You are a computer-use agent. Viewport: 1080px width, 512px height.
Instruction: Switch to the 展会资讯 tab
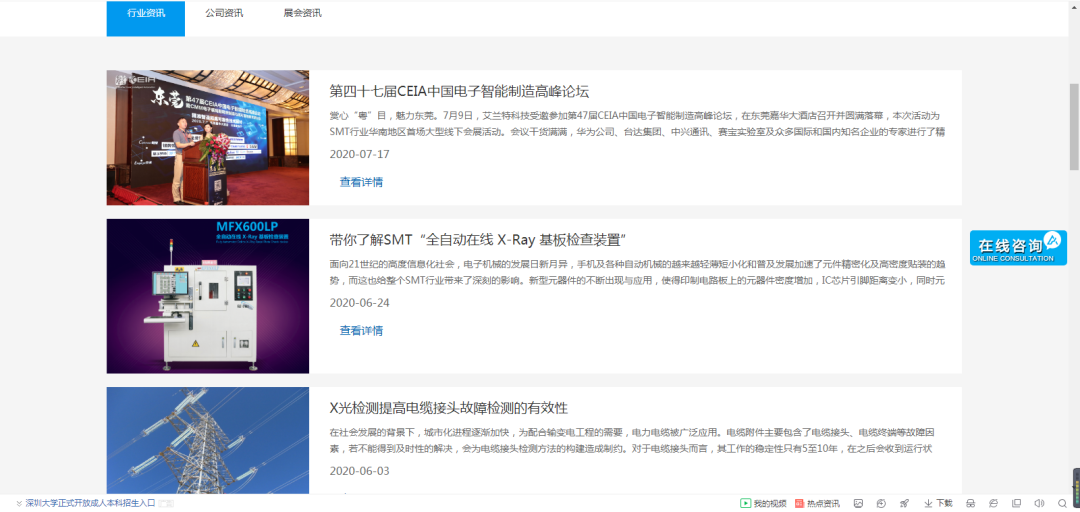tap(302, 13)
